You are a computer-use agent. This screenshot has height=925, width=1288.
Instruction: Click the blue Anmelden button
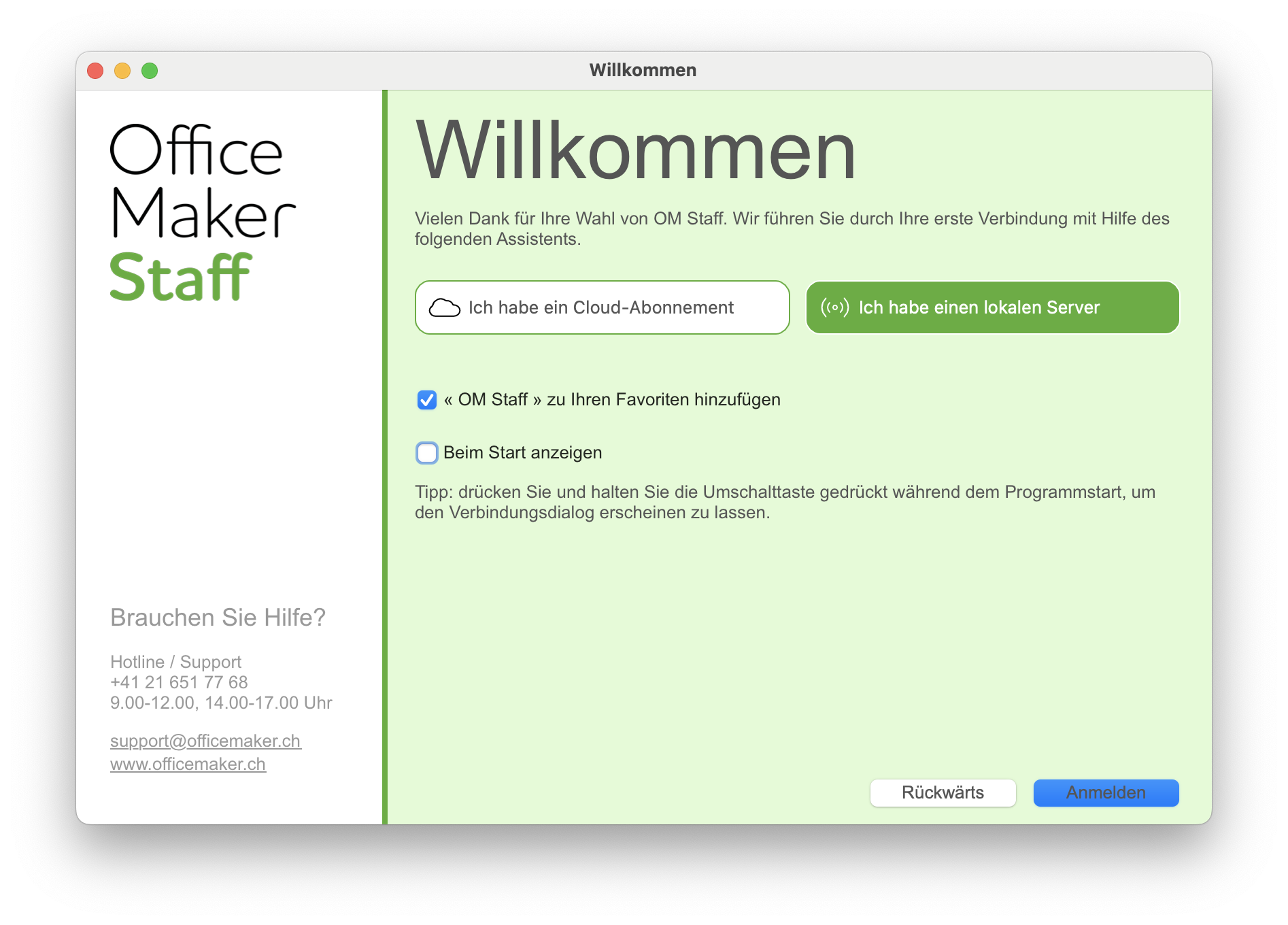click(1106, 793)
